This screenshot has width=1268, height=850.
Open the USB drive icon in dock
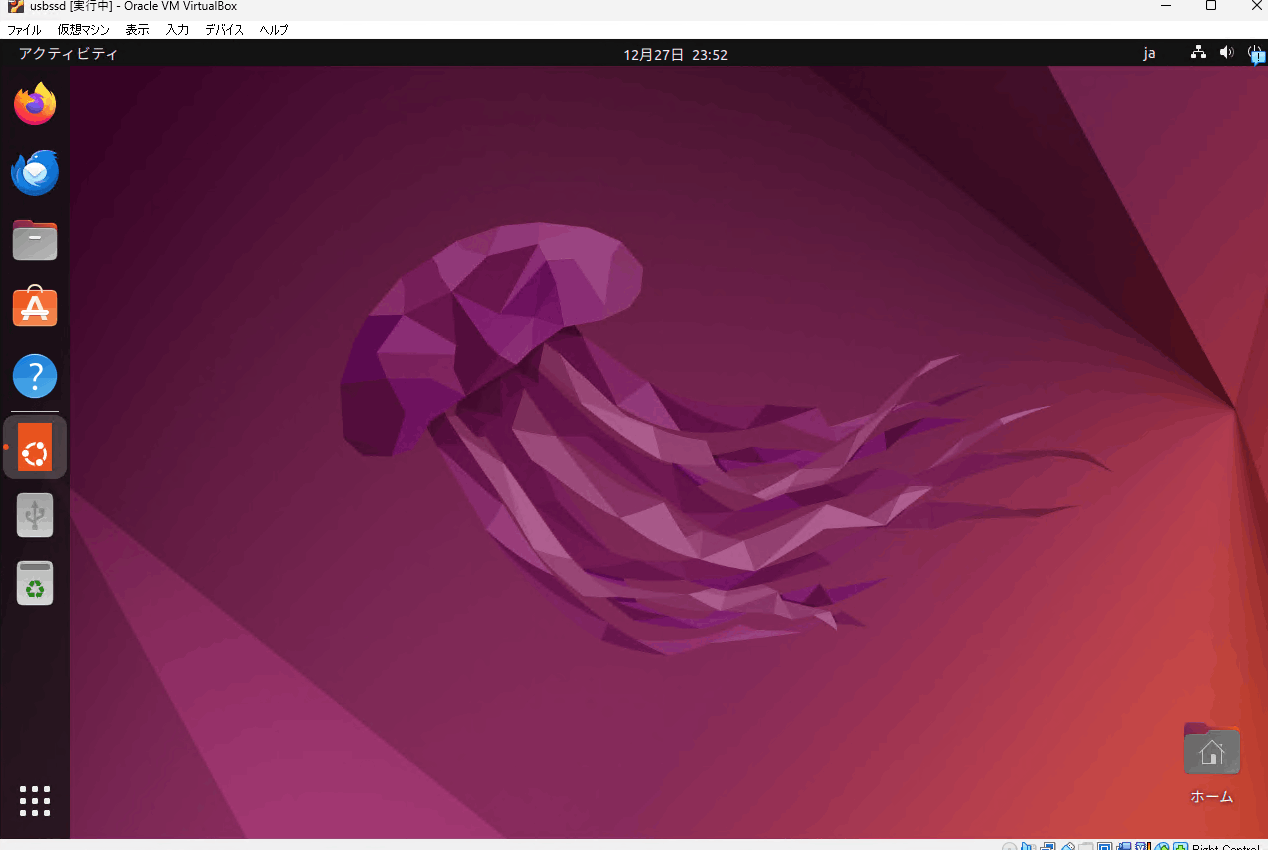tap(35, 515)
